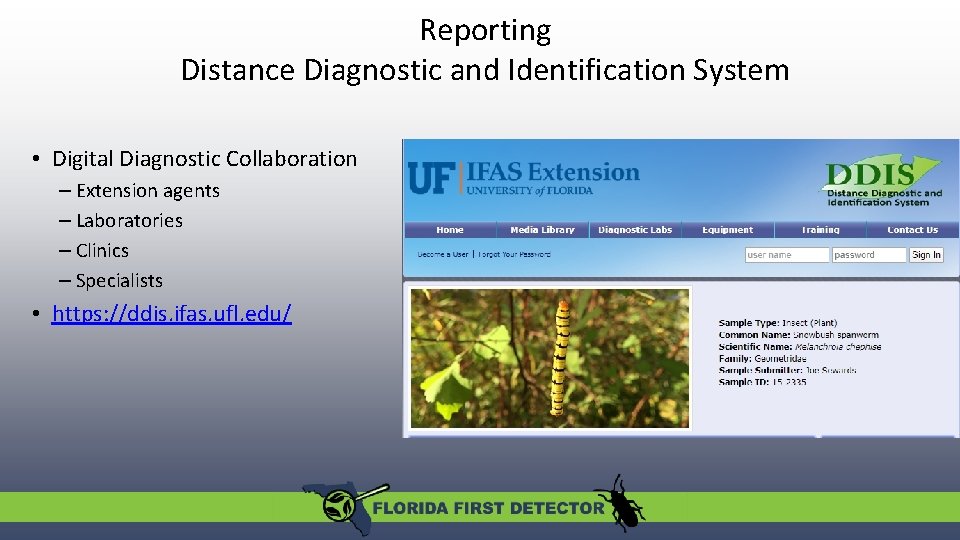Open the https://ddis.ifas.ufl.edu/ hyperlink
Viewport: 960px width, 540px height.
[x=171, y=313]
